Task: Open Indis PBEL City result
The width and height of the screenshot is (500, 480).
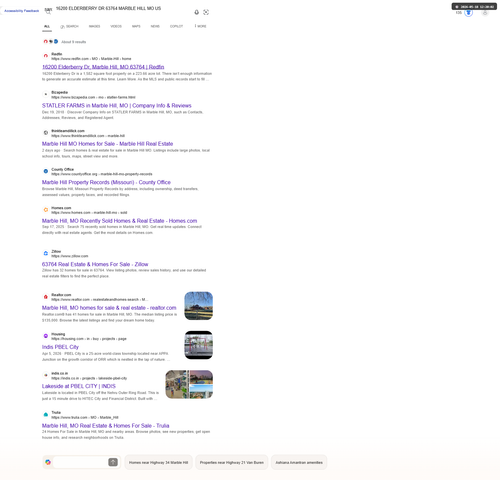Action: click(60, 347)
